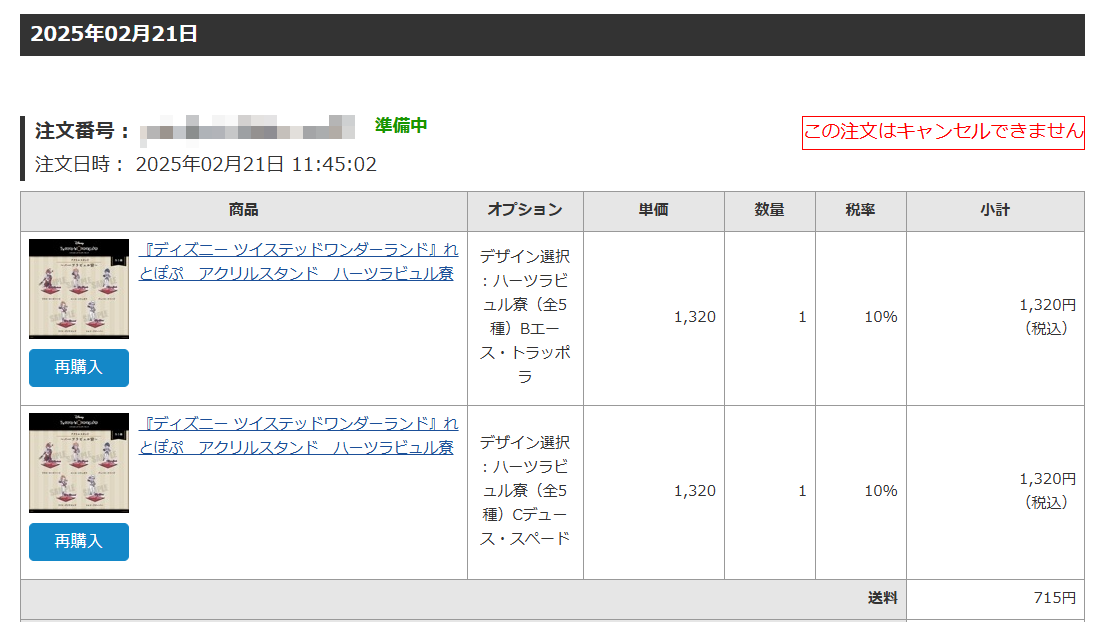Open the product link in the Bエース・トラッポラ row
Image resolution: width=1098 pixels, height=622 pixels.
tap(299, 261)
